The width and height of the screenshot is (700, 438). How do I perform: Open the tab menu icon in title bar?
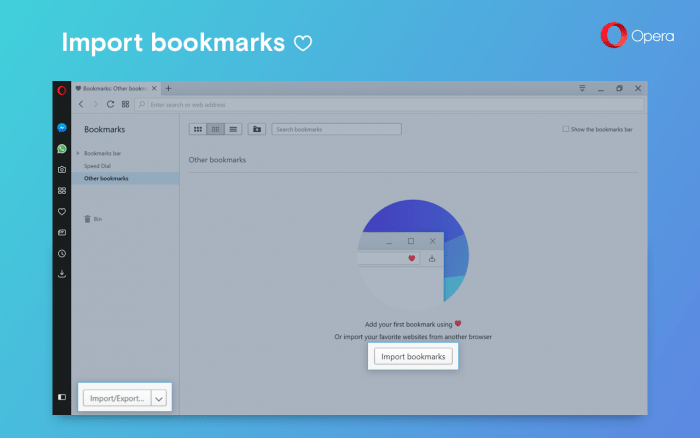coord(582,88)
